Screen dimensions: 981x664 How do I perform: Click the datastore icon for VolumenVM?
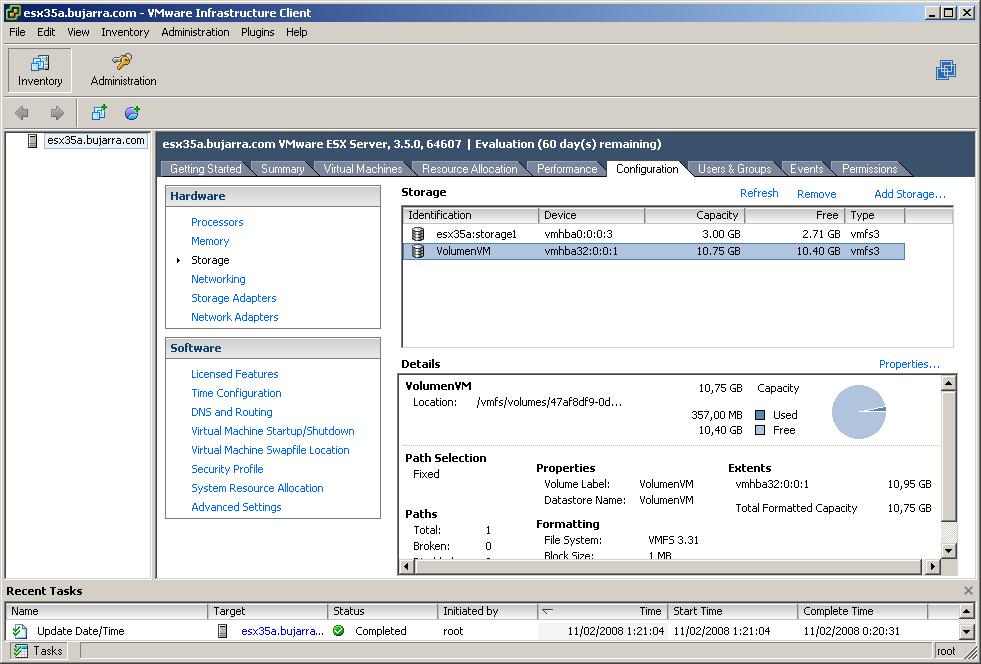(x=418, y=252)
